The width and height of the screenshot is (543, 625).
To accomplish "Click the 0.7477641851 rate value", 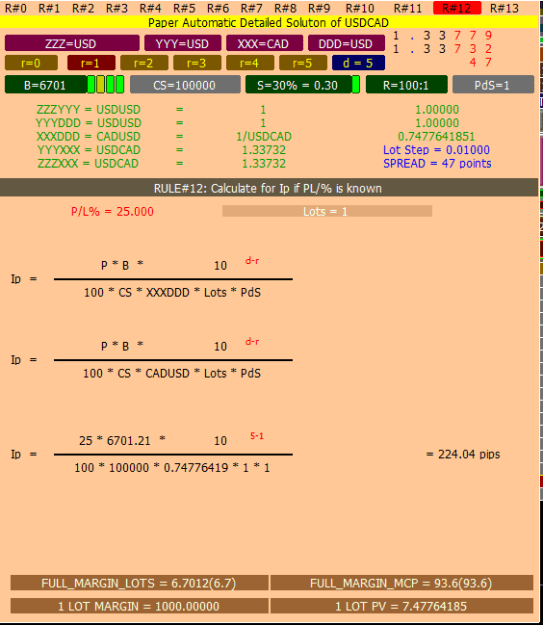I will (x=437, y=136).
